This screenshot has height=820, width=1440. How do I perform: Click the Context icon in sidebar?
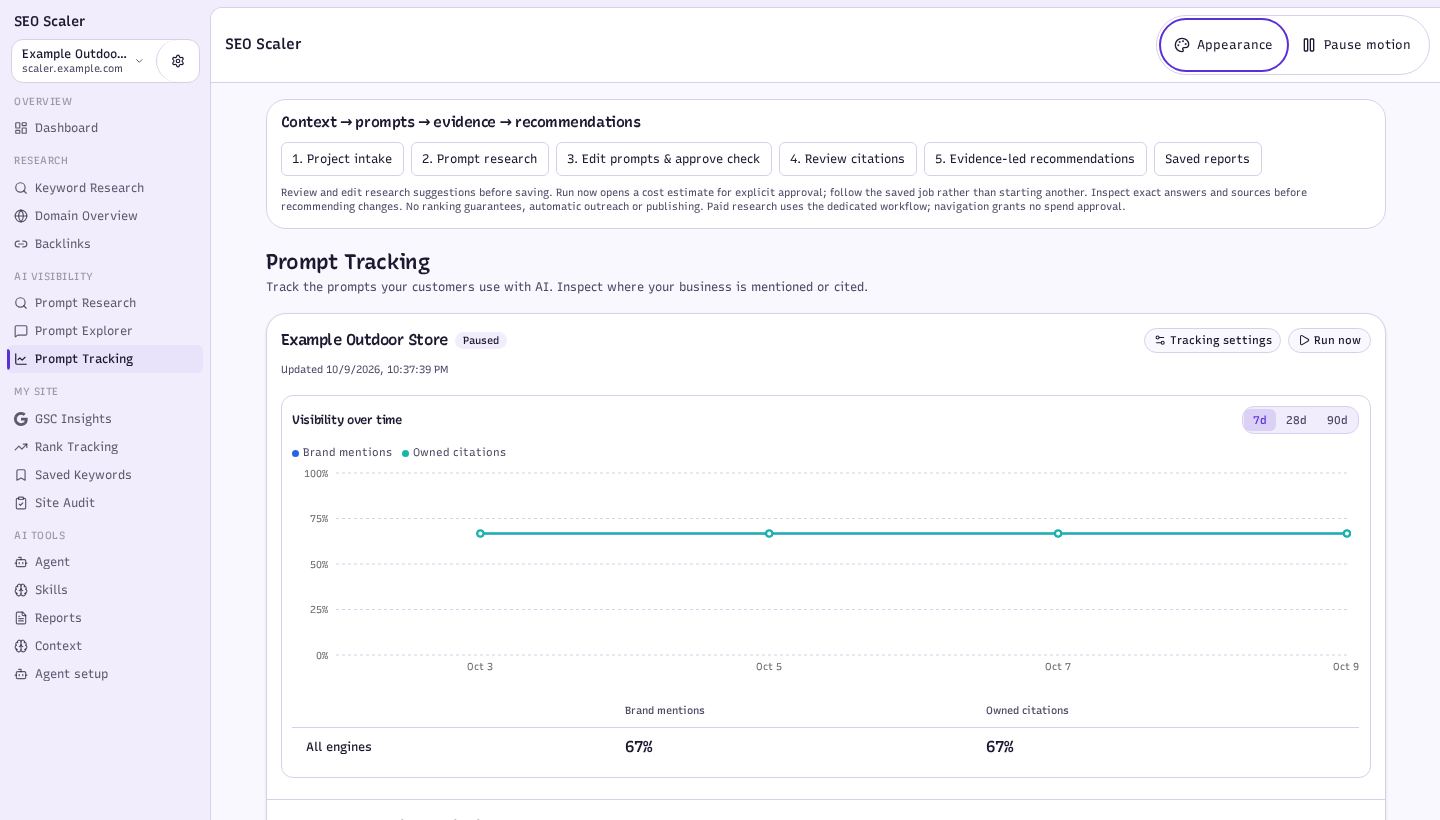[21, 646]
